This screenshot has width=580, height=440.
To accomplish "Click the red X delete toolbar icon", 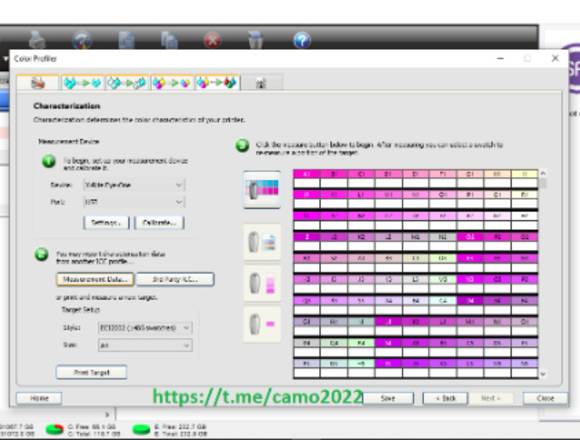I will point(212,40).
